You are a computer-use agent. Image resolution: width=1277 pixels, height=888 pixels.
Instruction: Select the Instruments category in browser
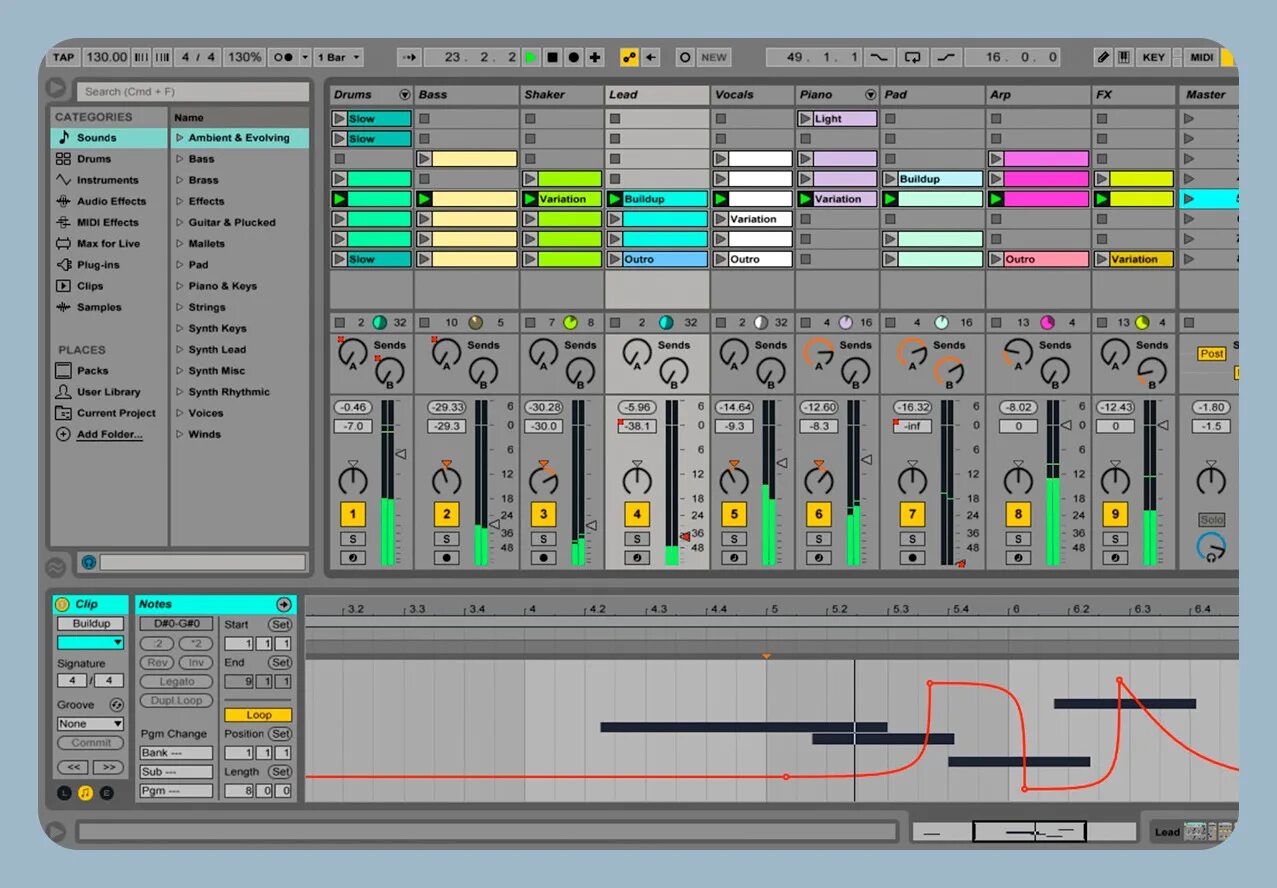109,180
